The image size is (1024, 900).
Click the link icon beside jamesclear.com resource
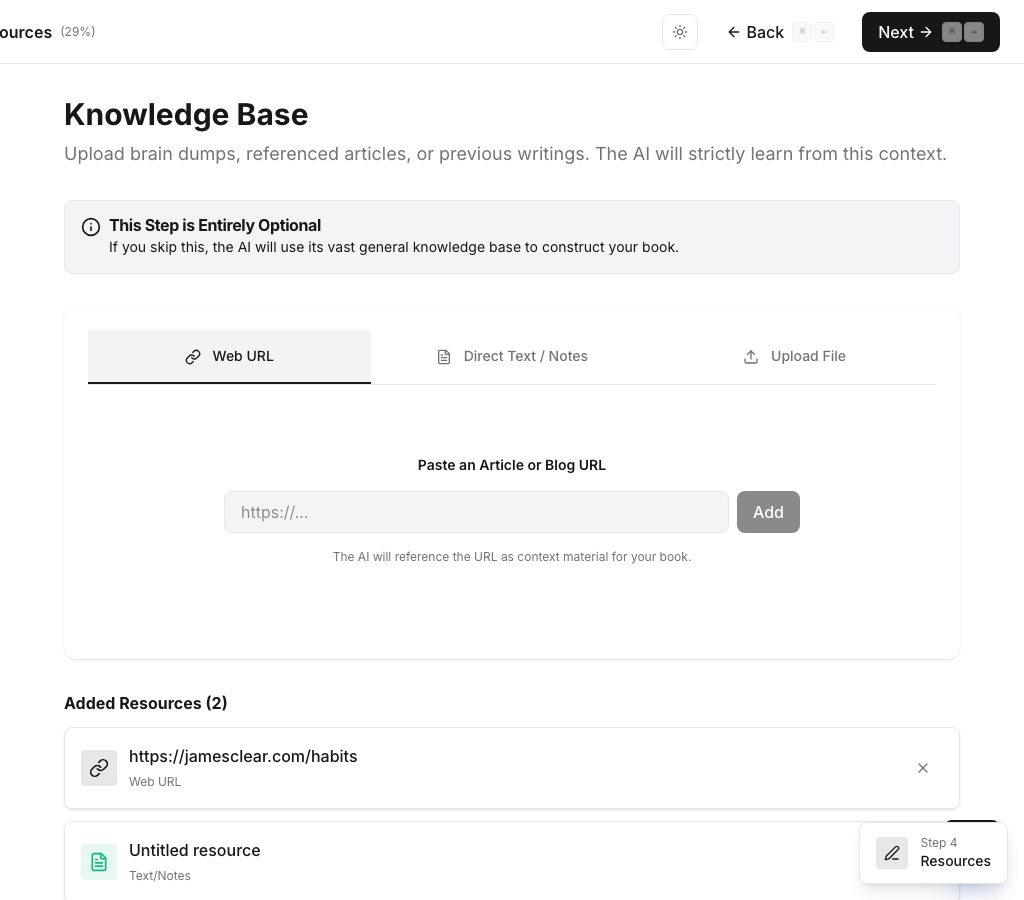(99, 768)
